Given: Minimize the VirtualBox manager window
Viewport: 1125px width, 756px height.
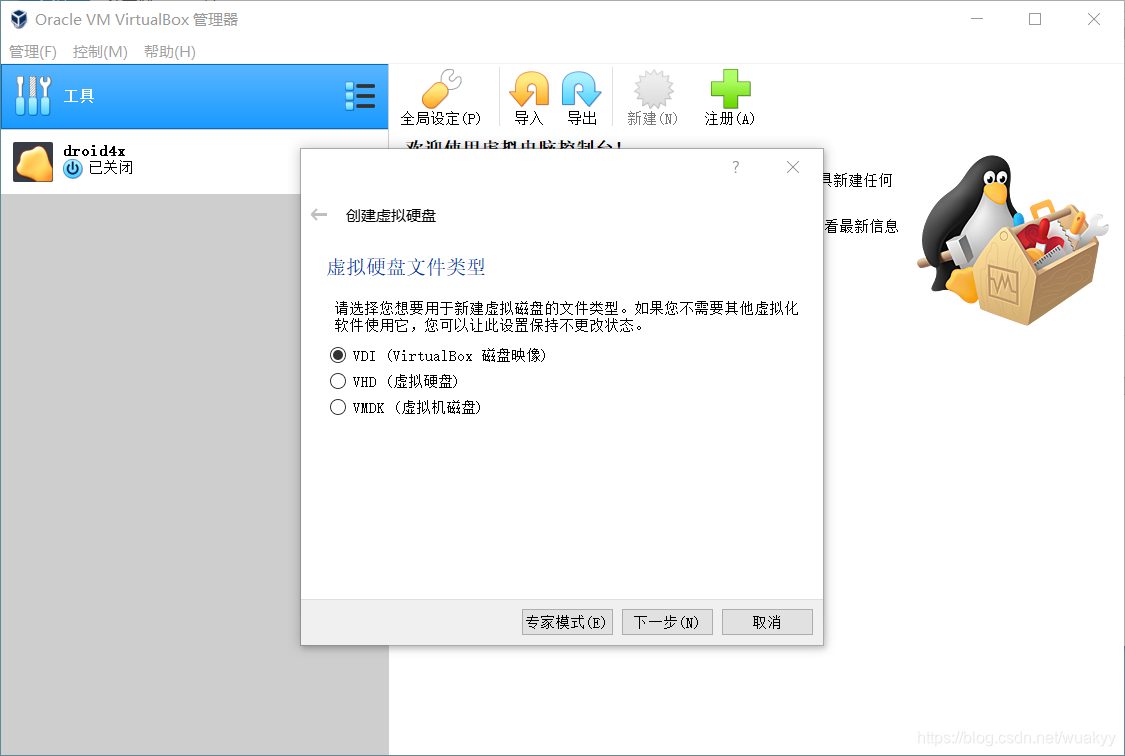Looking at the screenshot, I should click(976, 19).
